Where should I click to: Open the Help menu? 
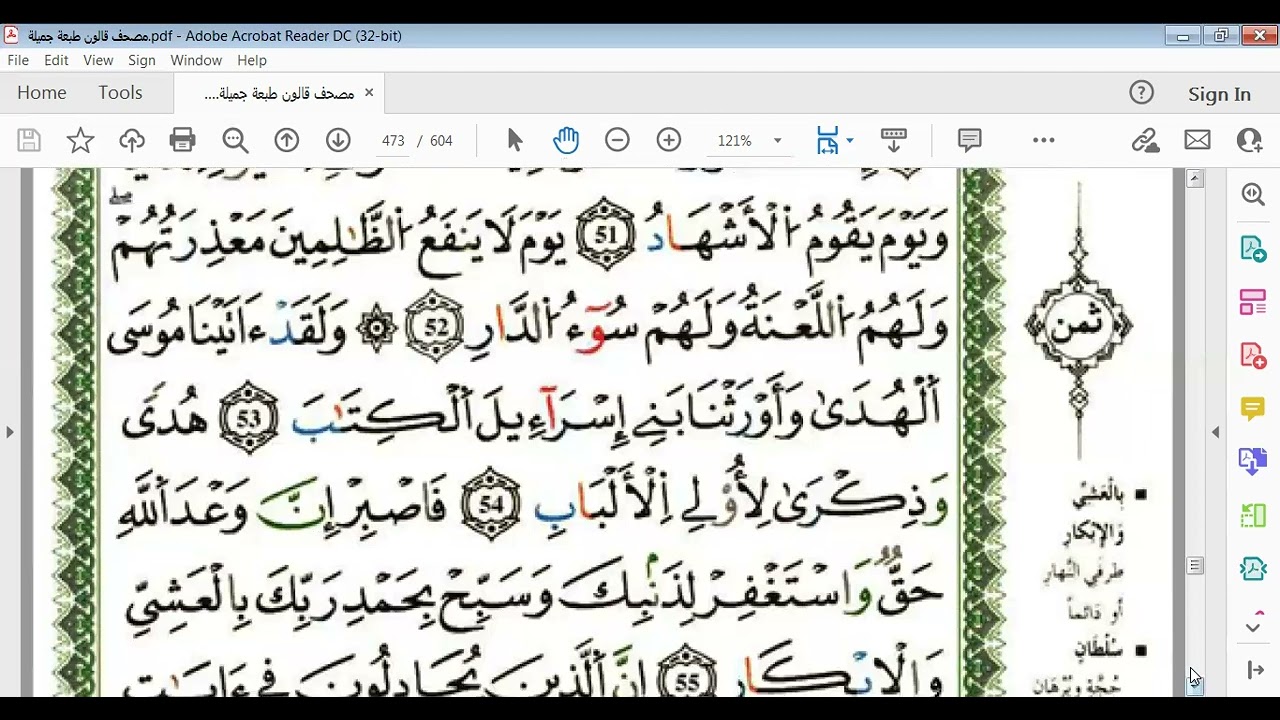(252, 60)
